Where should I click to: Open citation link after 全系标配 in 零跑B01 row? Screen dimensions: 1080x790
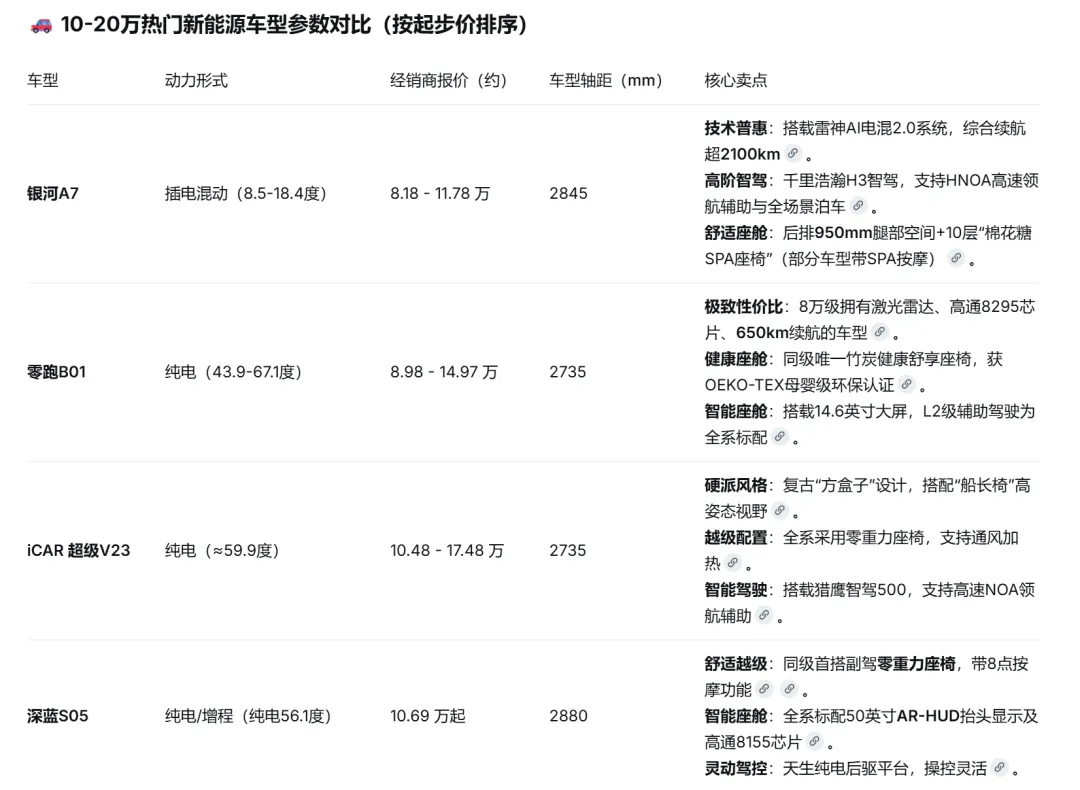tap(780, 436)
